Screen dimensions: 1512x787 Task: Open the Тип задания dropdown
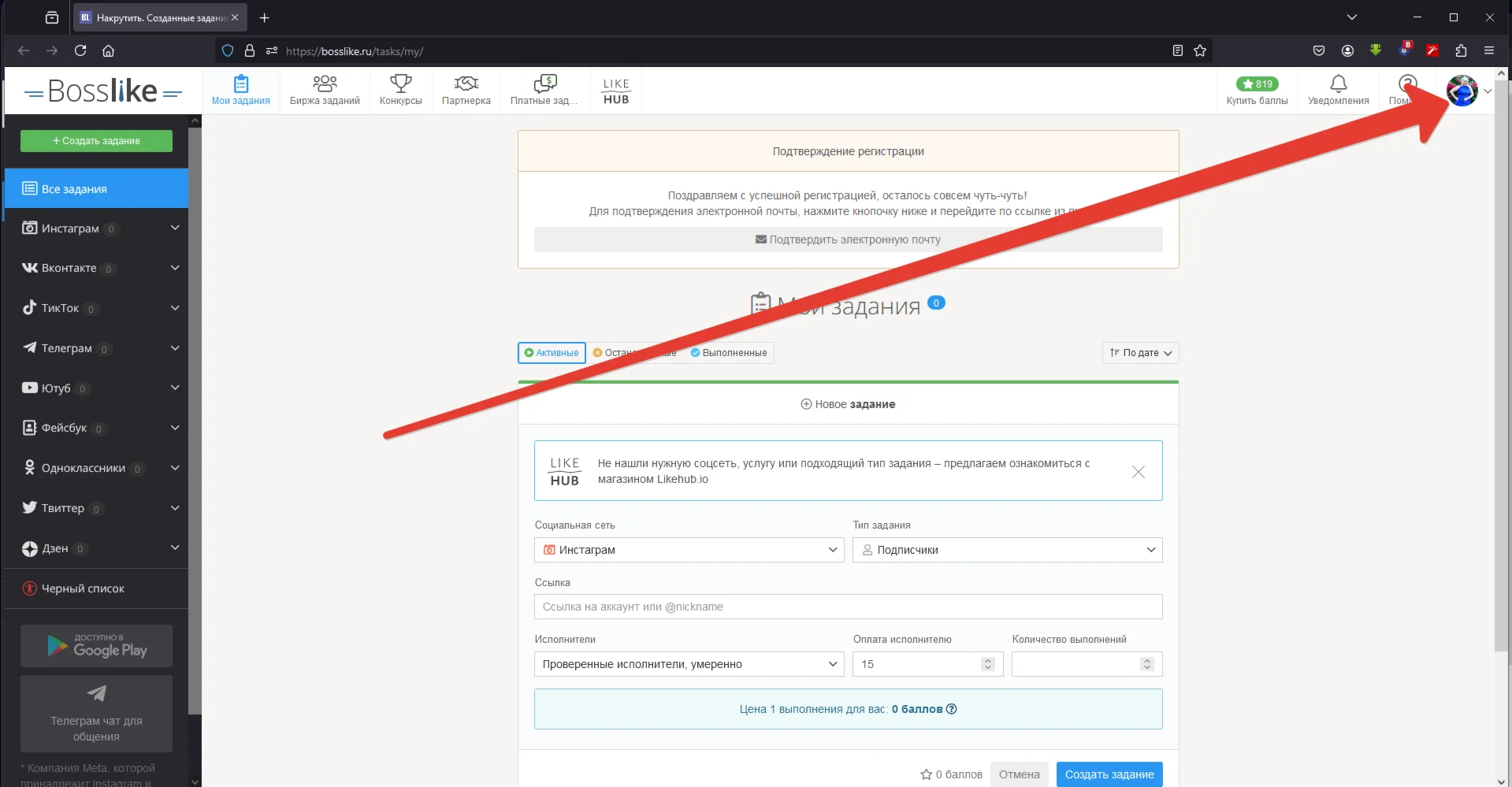pos(1007,550)
